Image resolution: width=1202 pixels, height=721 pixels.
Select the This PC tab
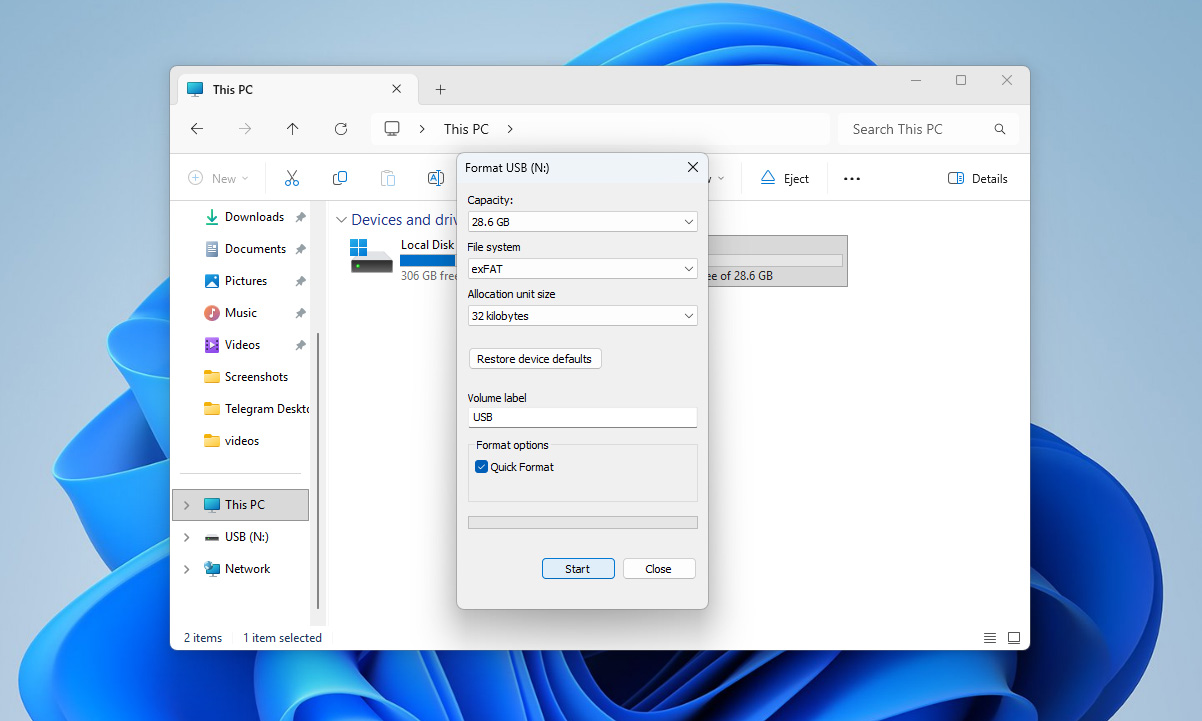(x=230, y=89)
